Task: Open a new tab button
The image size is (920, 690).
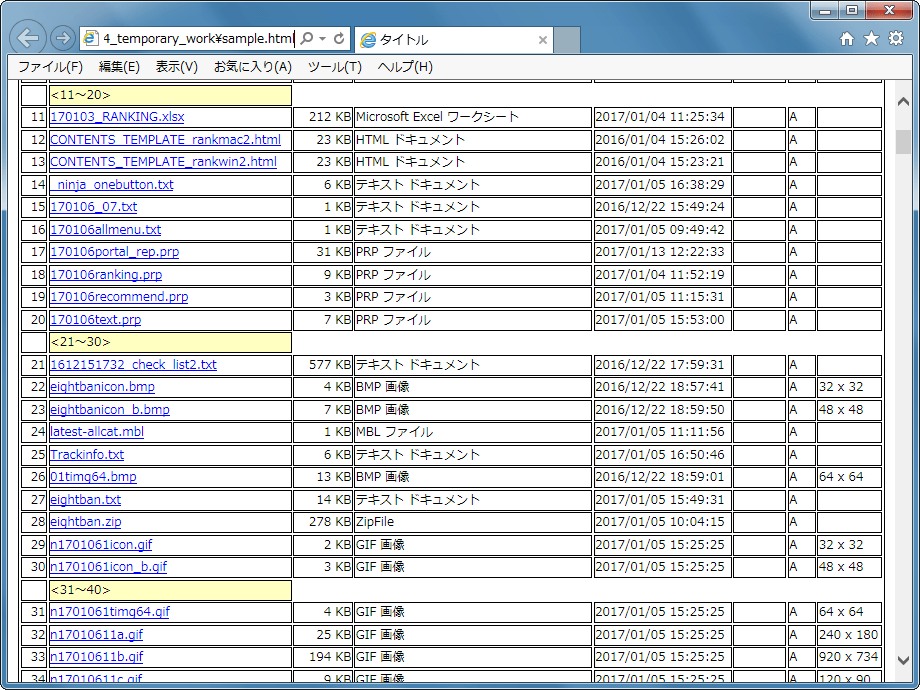Action: coord(567,40)
